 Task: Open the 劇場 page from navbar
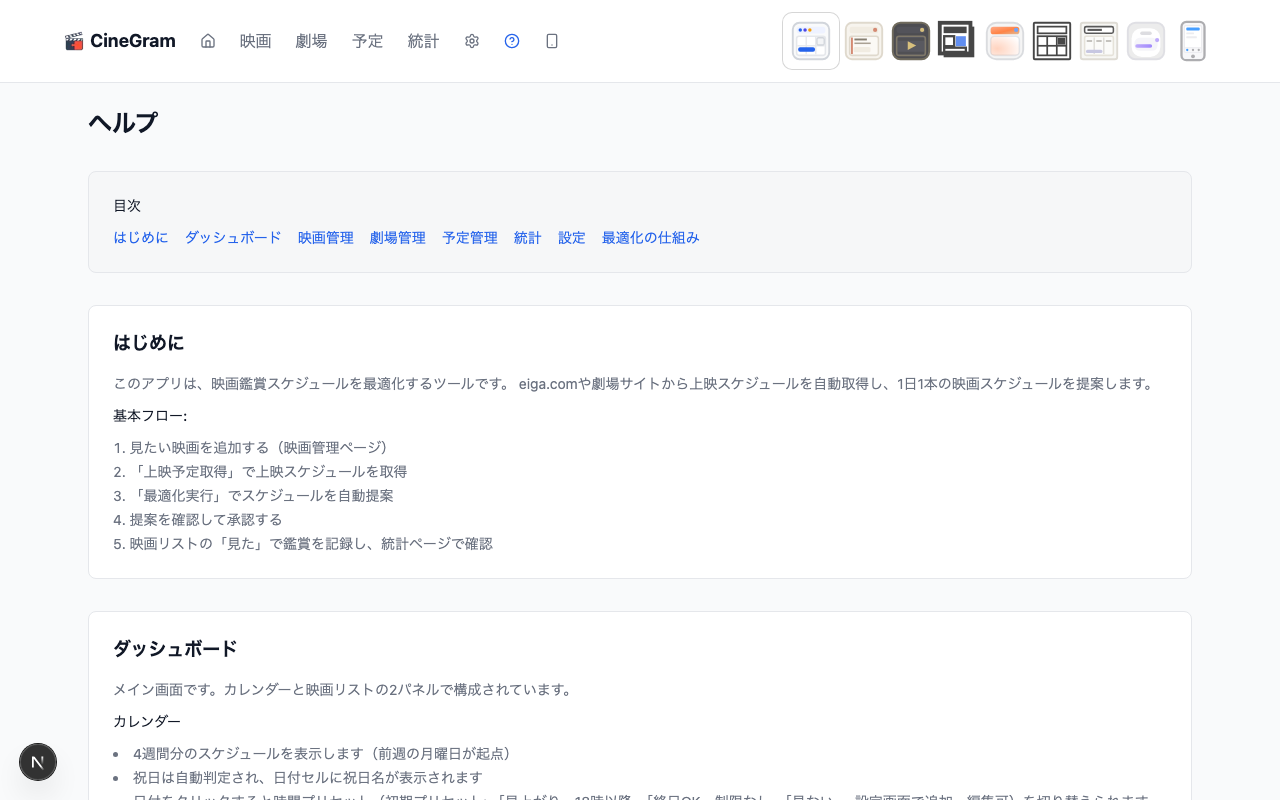point(312,41)
